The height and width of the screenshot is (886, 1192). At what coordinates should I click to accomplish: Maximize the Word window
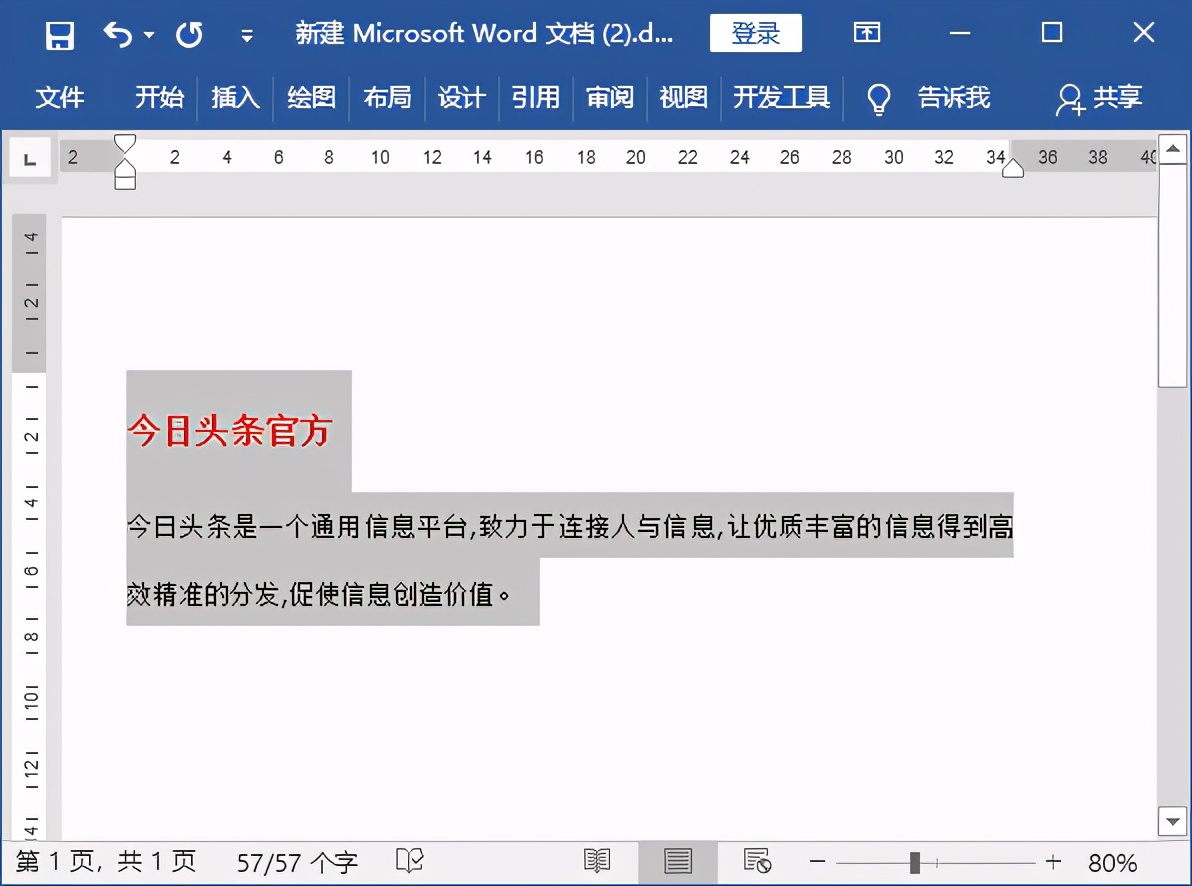click(1052, 32)
